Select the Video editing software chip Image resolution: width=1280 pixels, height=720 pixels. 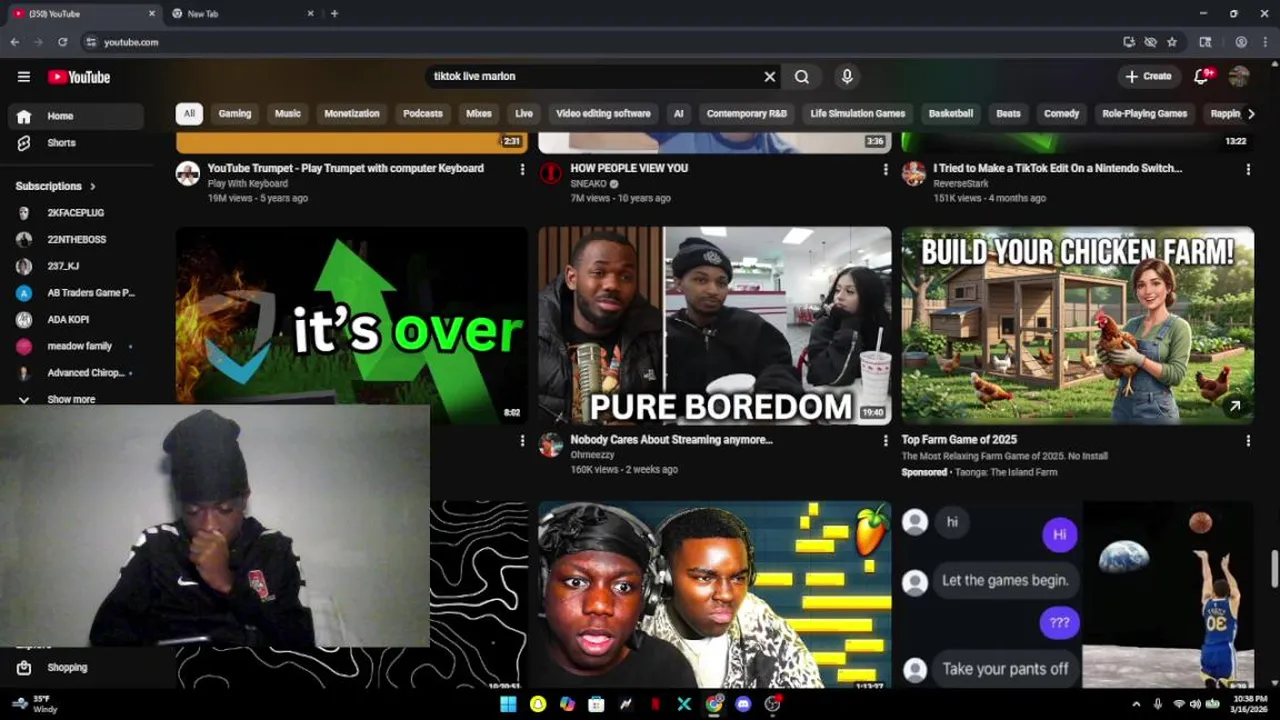coord(603,113)
